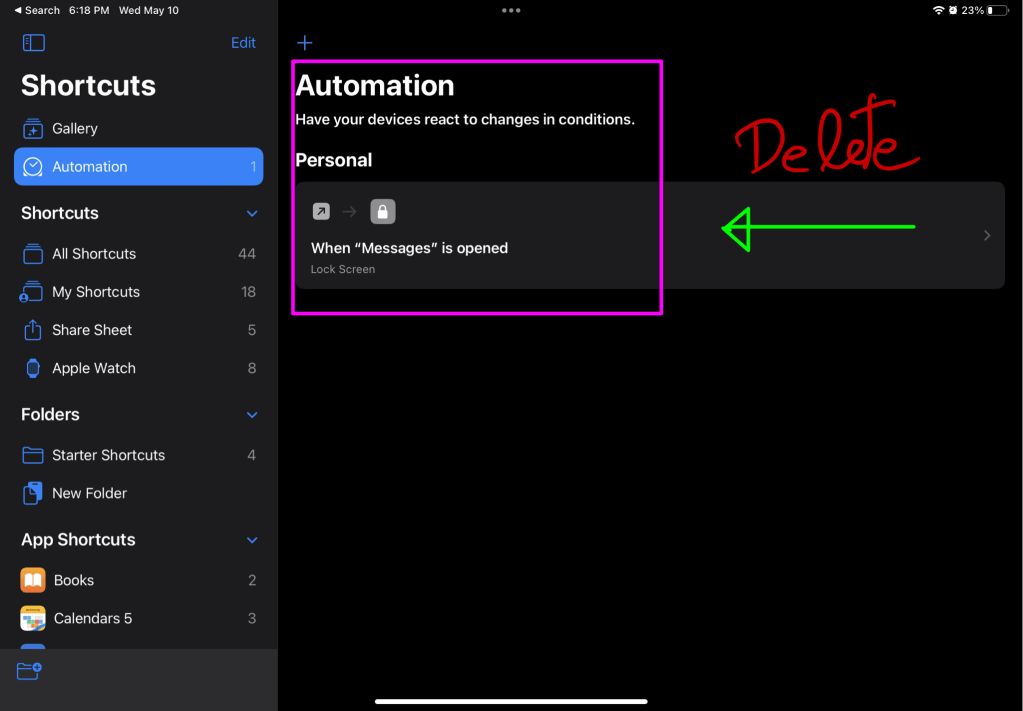Tap the plus icon to add automation

305,43
